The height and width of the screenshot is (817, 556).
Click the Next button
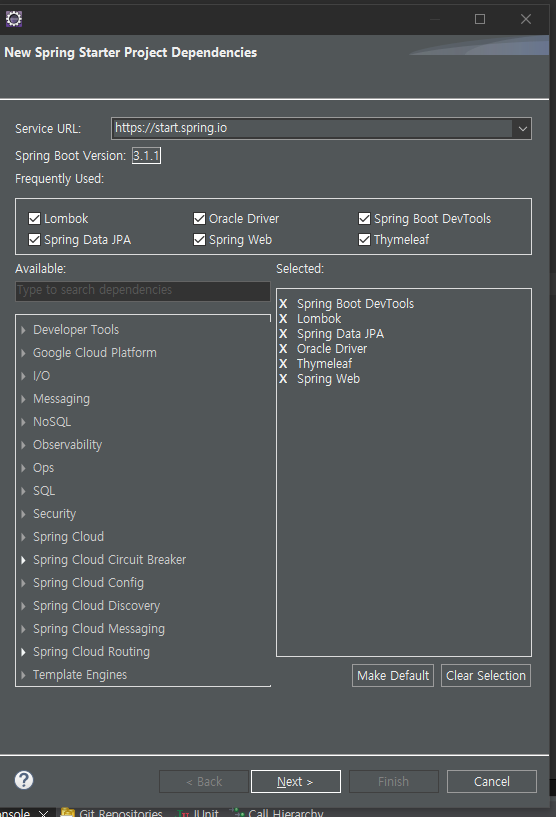coord(295,782)
